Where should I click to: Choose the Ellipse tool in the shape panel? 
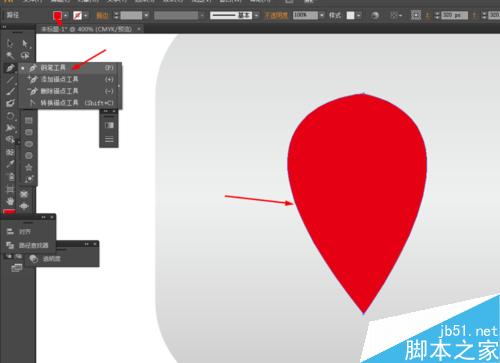29,144
